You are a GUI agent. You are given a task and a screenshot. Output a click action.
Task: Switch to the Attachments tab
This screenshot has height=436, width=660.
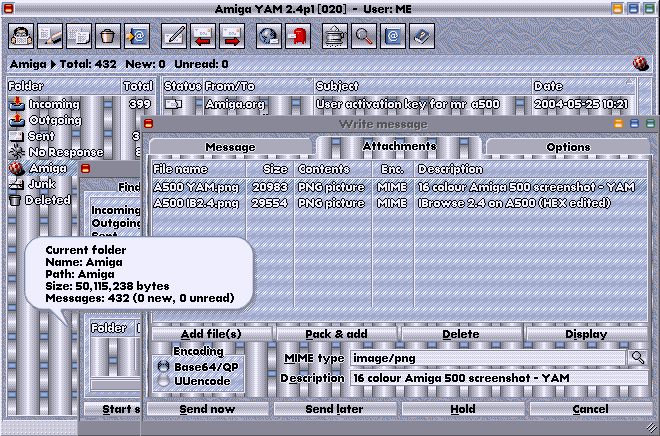tap(399, 146)
